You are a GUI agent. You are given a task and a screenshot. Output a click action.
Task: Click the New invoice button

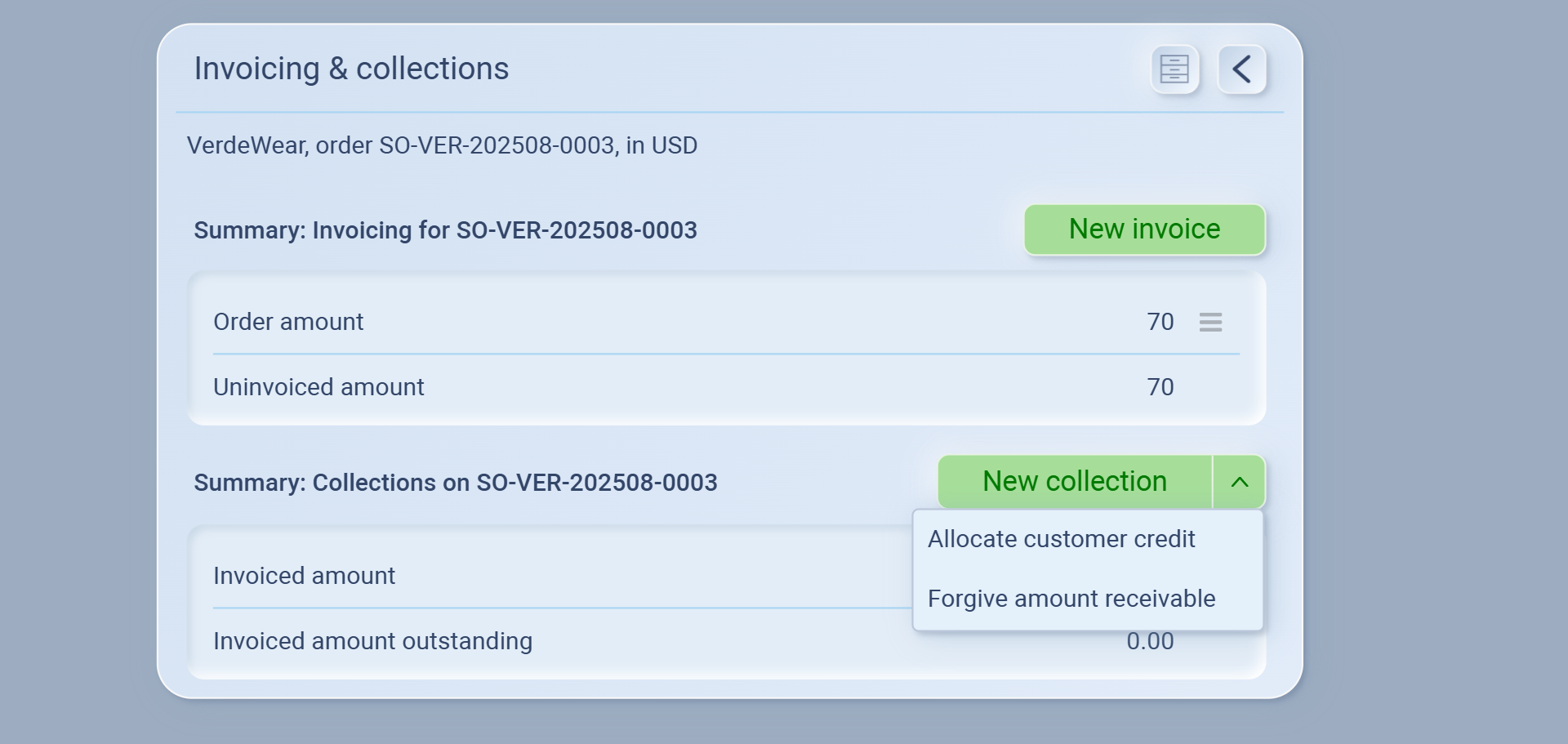pos(1144,229)
